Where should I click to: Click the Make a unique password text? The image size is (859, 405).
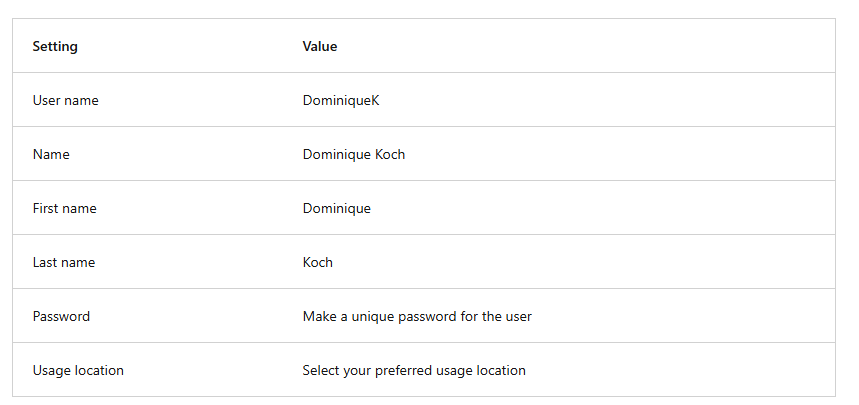coord(417,316)
